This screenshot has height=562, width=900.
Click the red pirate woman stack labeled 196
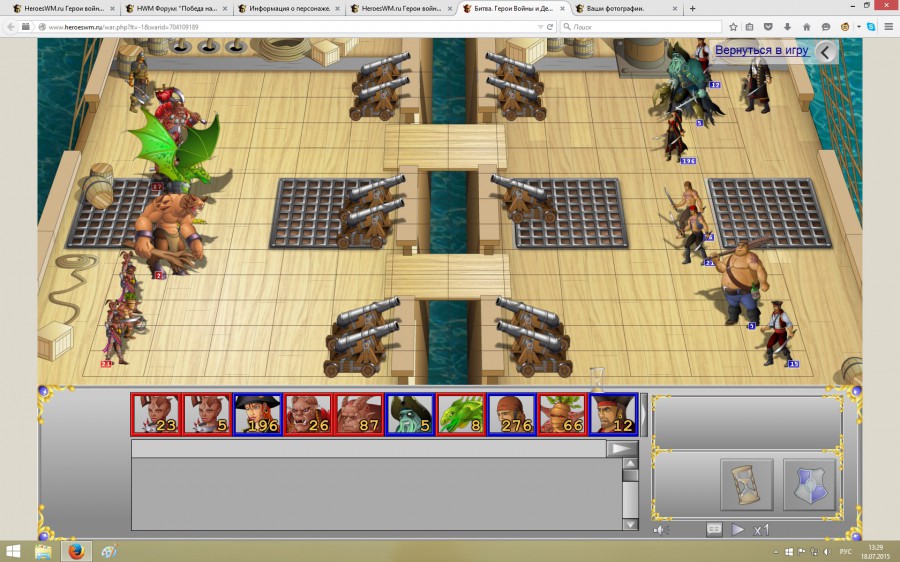(x=676, y=138)
